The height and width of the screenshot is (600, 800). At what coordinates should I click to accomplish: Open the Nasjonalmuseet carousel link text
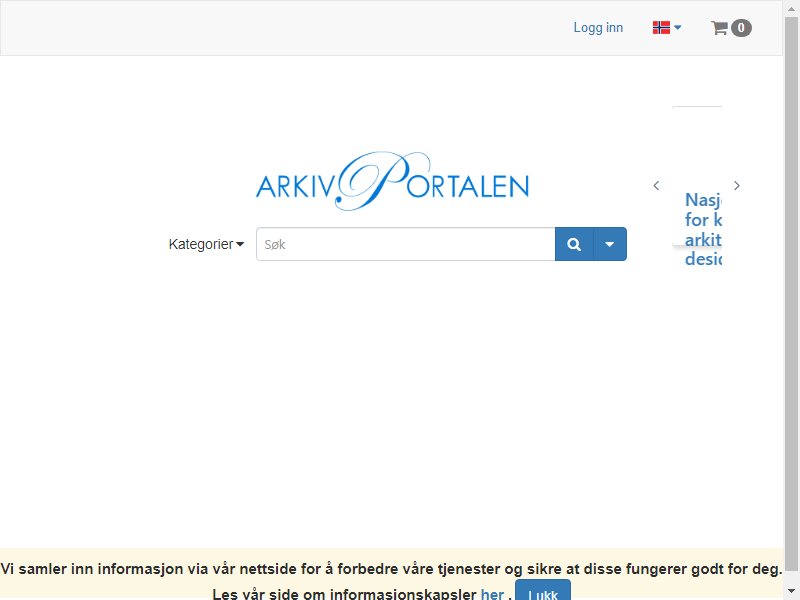pos(703,229)
